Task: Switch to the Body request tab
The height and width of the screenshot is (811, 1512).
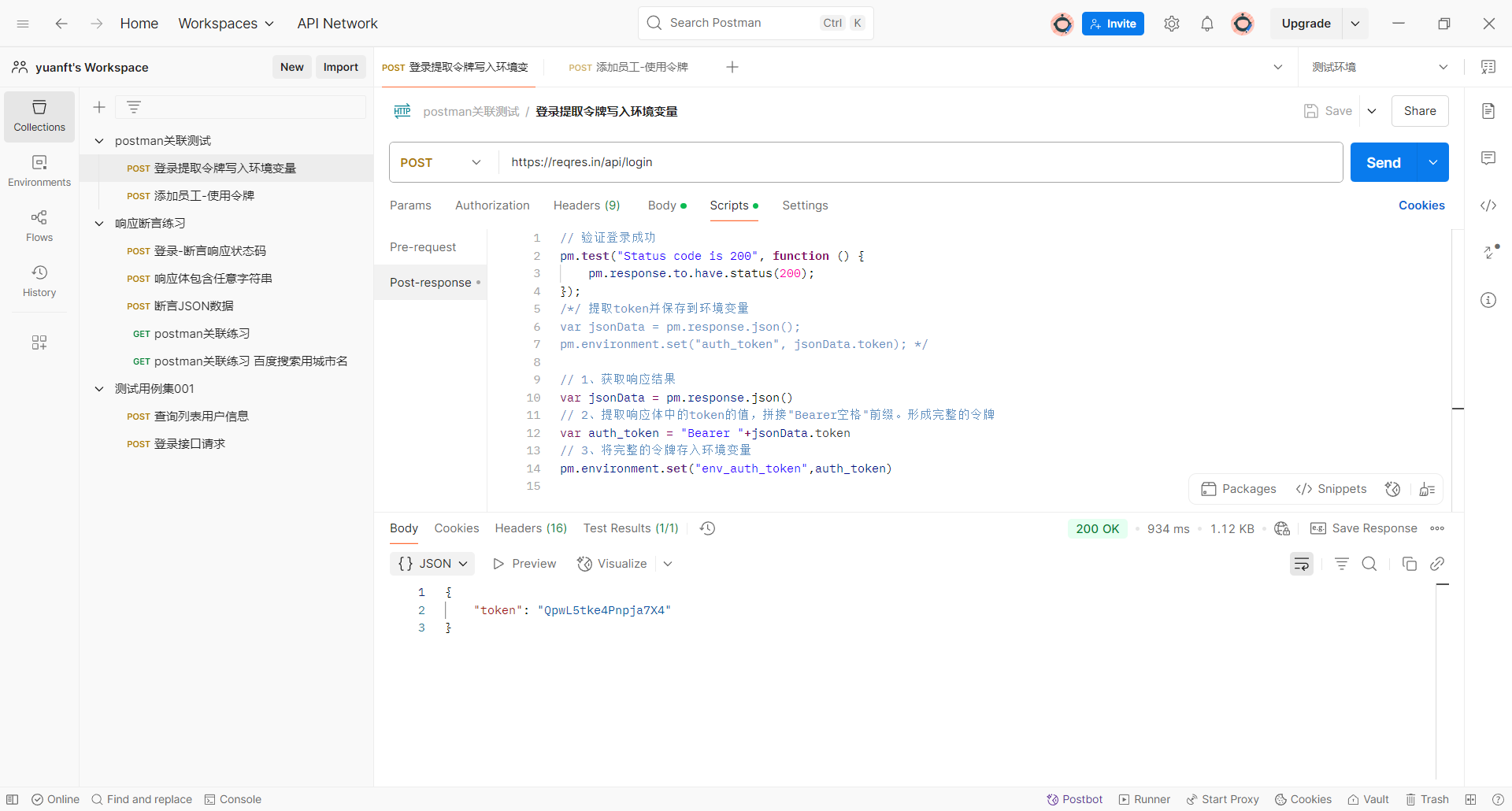Action: [x=667, y=206]
